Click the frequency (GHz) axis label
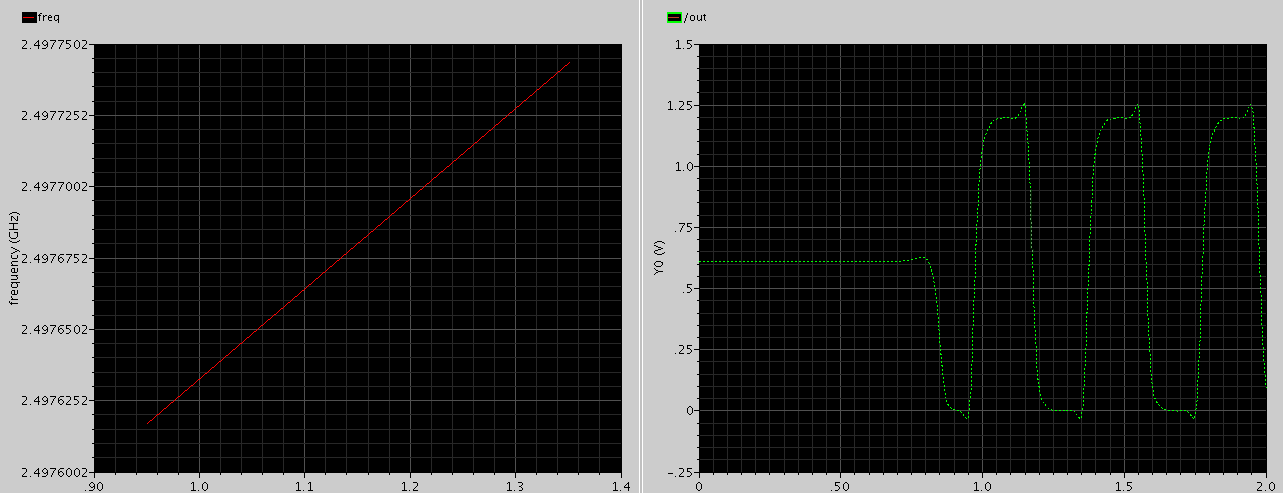1283x493 pixels. click(14, 258)
